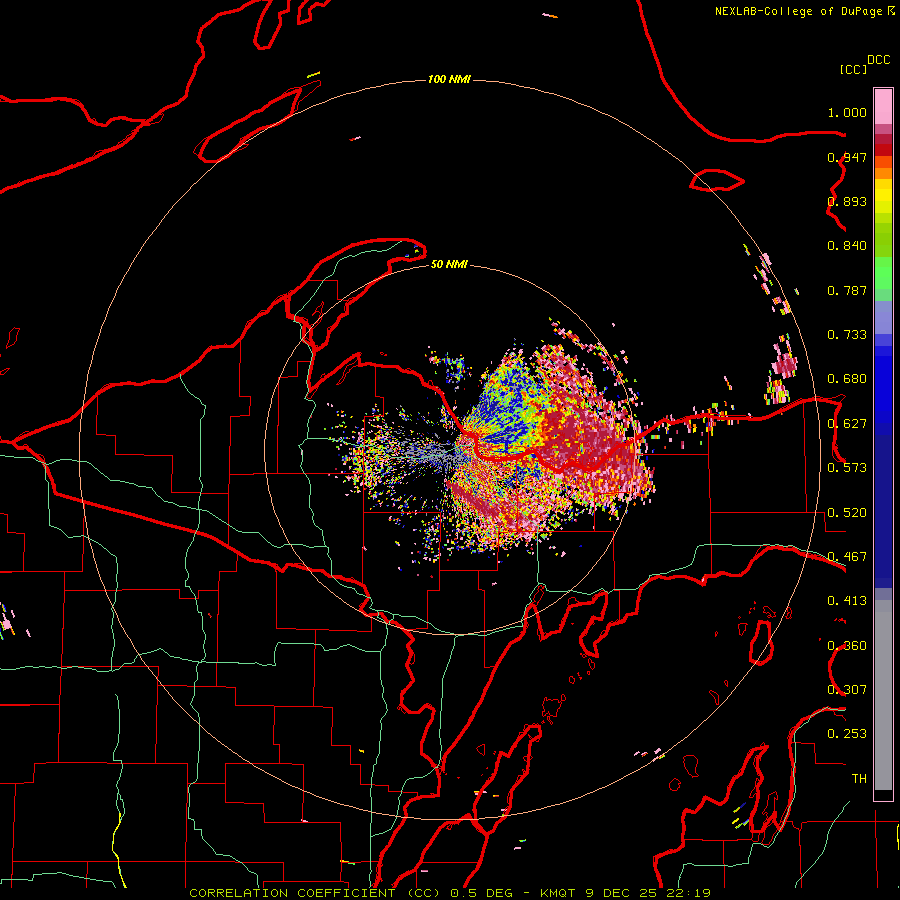
Task: Click the 0.413 scale value
Action: pos(847,601)
